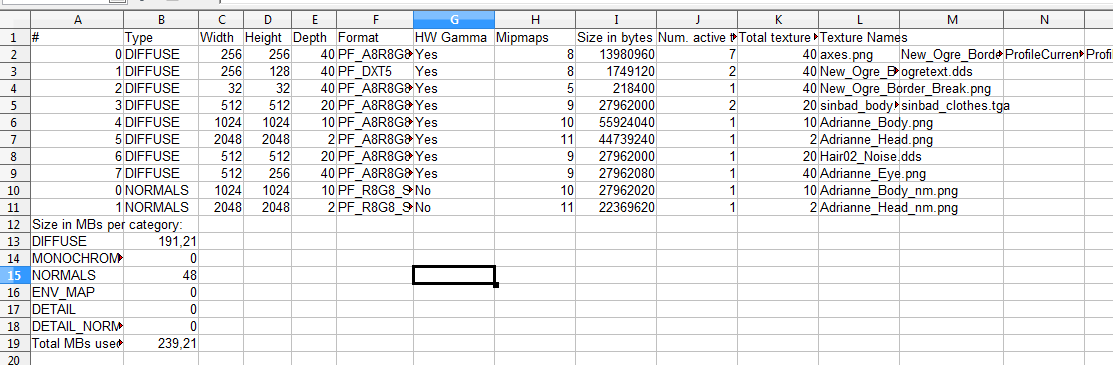Select the 'ENV_MAP' label cell
Image resolution: width=1113 pixels, height=365 pixels.
[x=77, y=293]
